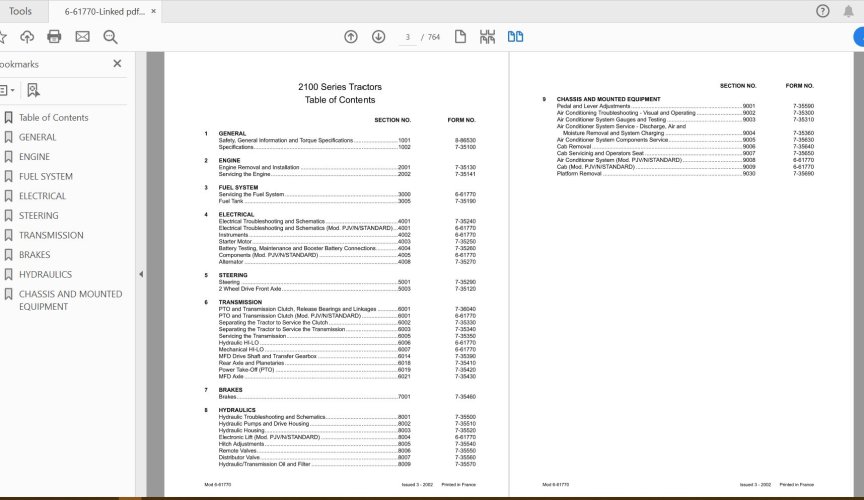Click the bookmark icon beside BRAKES
Viewport: 864px width, 500px height.
point(8,255)
